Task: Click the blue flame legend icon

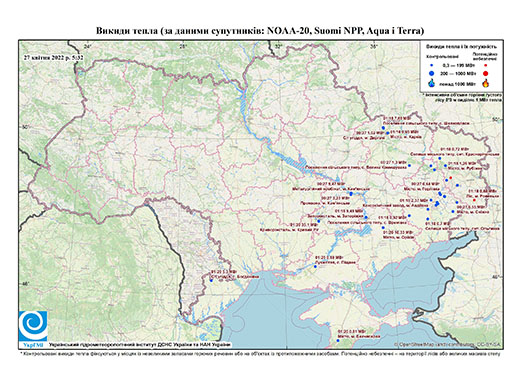Action: point(432,83)
